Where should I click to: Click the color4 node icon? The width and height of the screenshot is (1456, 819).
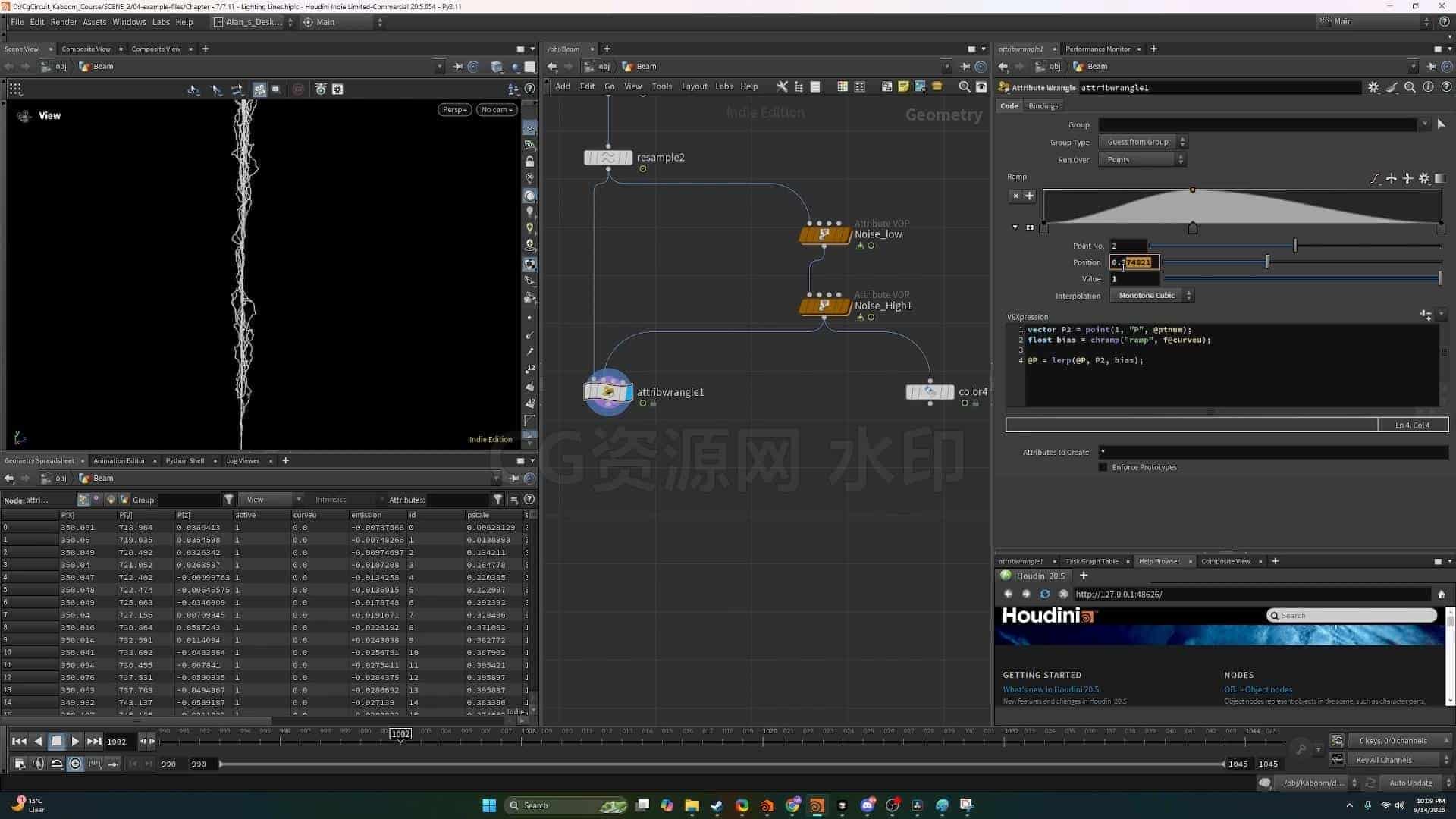(930, 392)
